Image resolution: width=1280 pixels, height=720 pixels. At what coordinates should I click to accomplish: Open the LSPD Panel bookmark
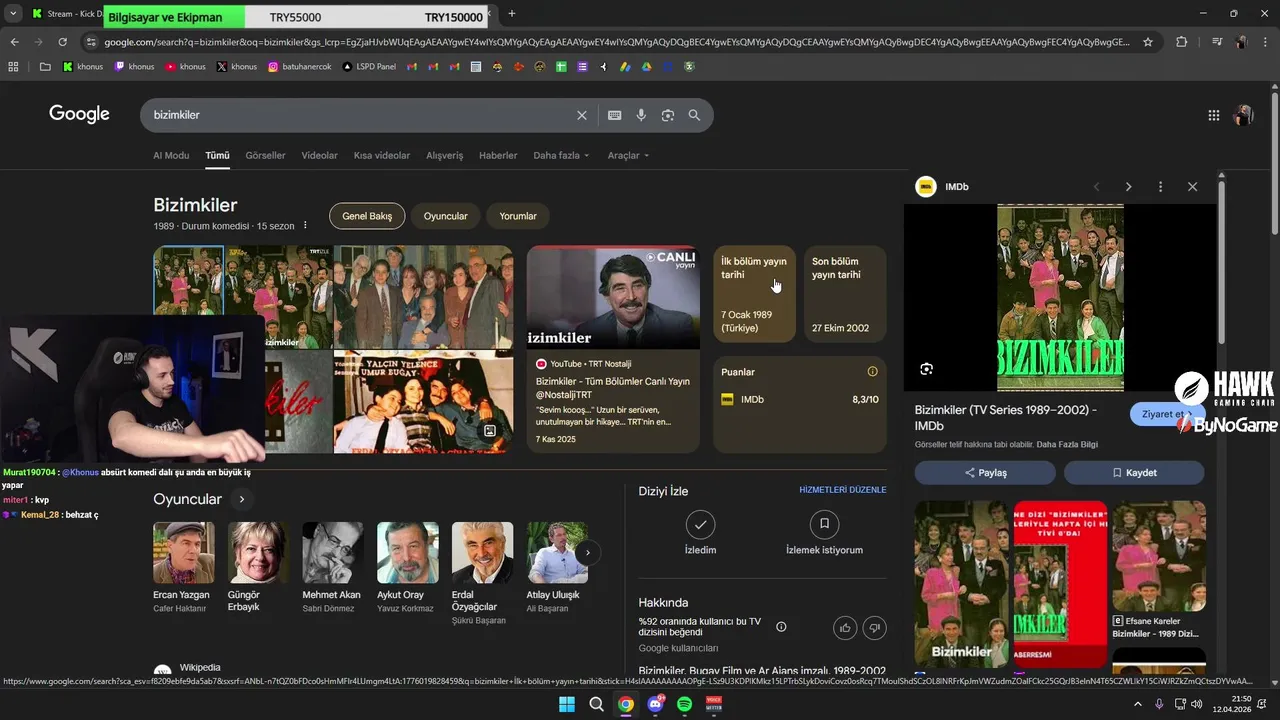370,67
